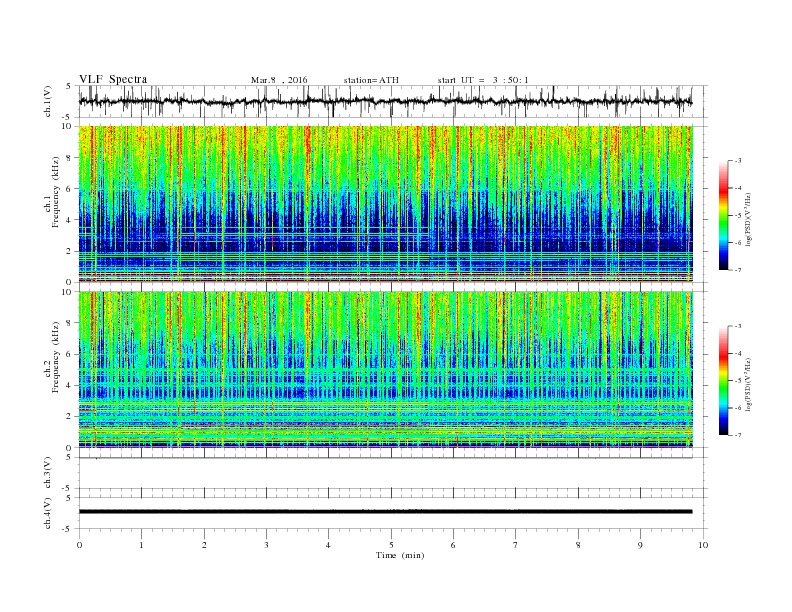
Task: Click the "8" frequency tick of ch.1 spectrogram
Action: pos(70,158)
